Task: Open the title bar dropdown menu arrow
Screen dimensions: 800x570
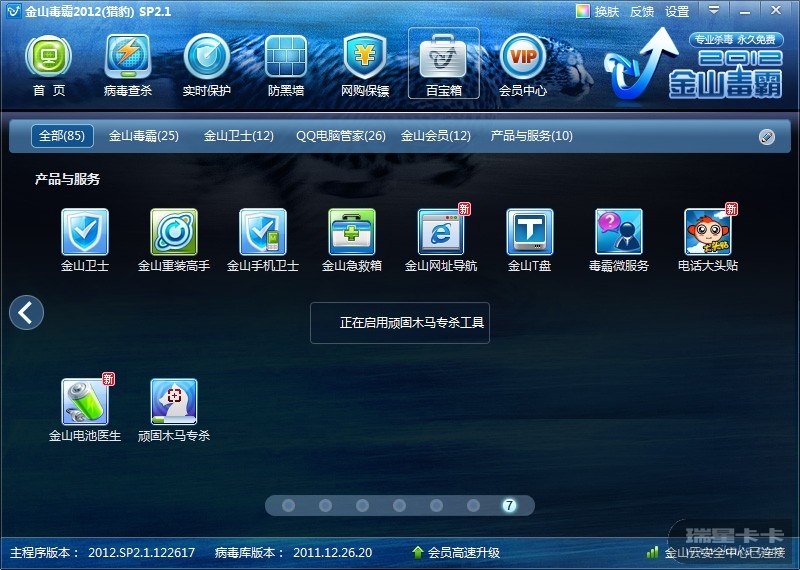Action: click(x=714, y=10)
